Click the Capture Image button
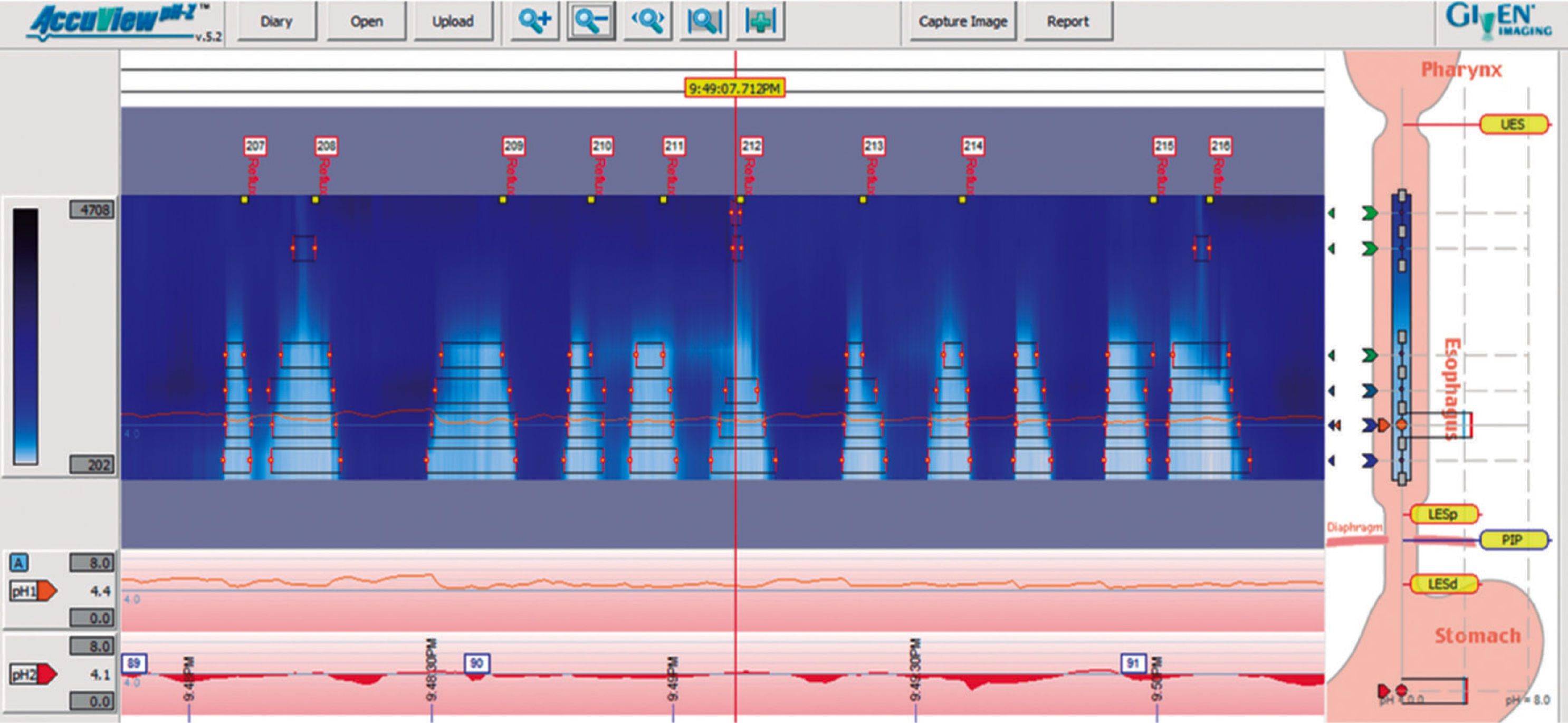Viewport: 1568px width, 723px height. click(x=962, y=22)
